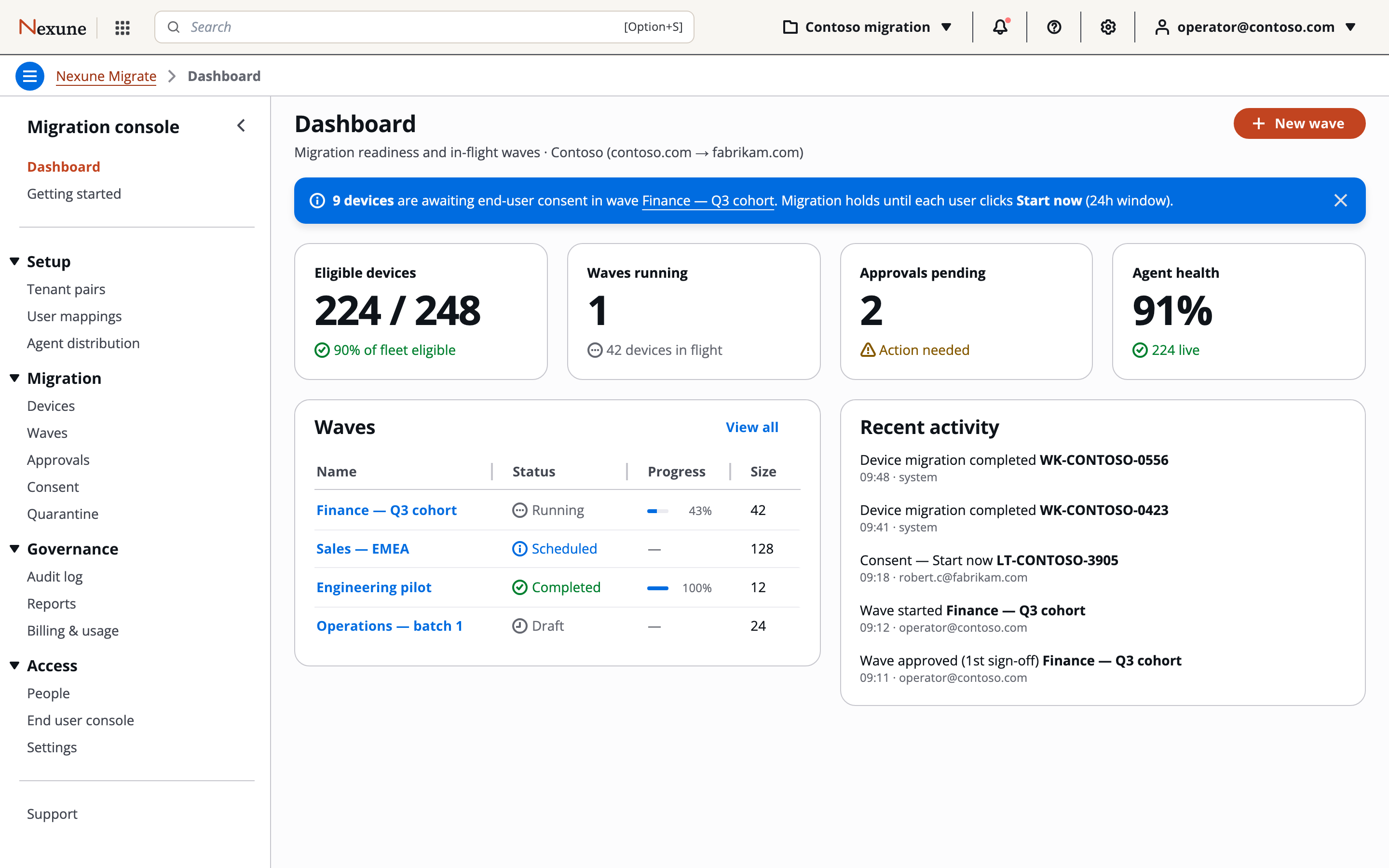Image resolution: width=1389 pixels, height=868 pixels.
Task: Open settings gear in top bar
Action: click(x=1108, y=27)
